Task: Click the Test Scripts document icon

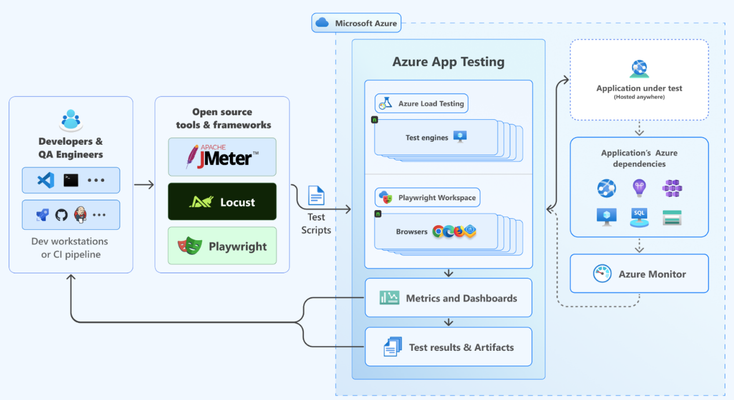Action: (x=316, y=195)
